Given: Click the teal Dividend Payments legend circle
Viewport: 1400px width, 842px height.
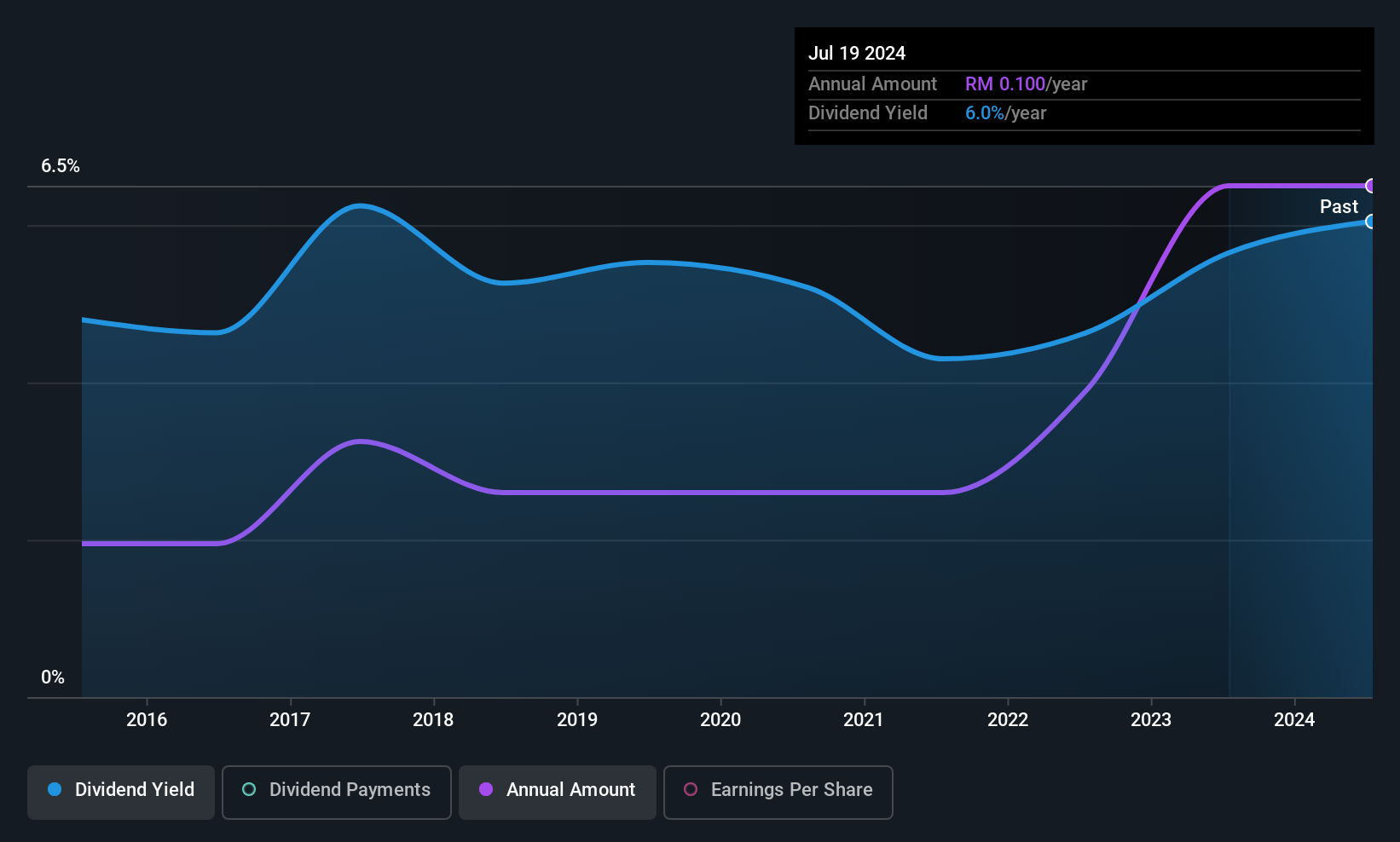Looking at the screenshot, I should tap(249, 789).
